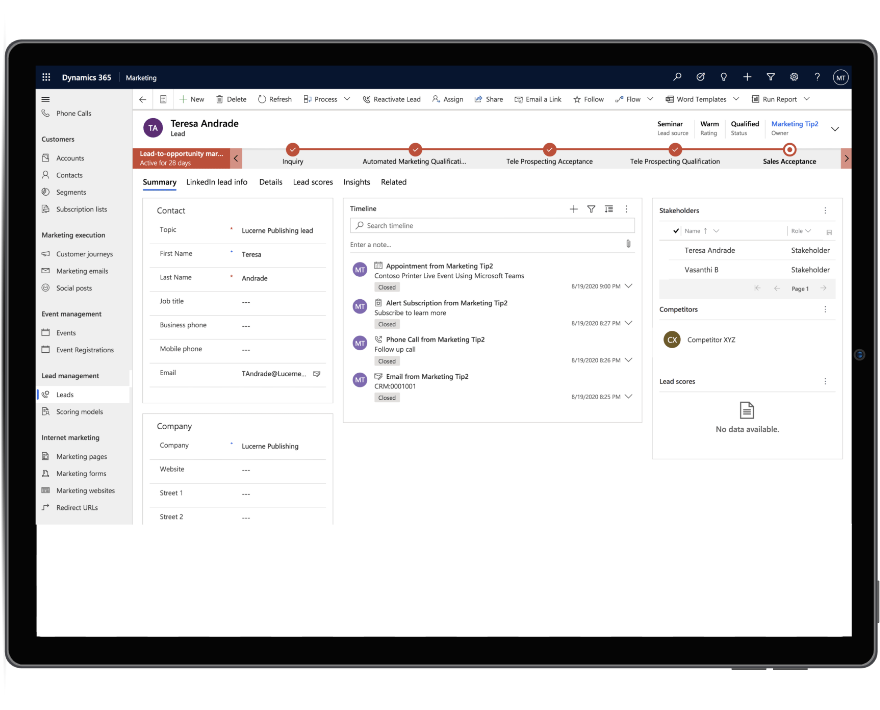Collapse the sidebar with hamburger icon
This screenshot has height=710, width=880.
pos(45,99)
